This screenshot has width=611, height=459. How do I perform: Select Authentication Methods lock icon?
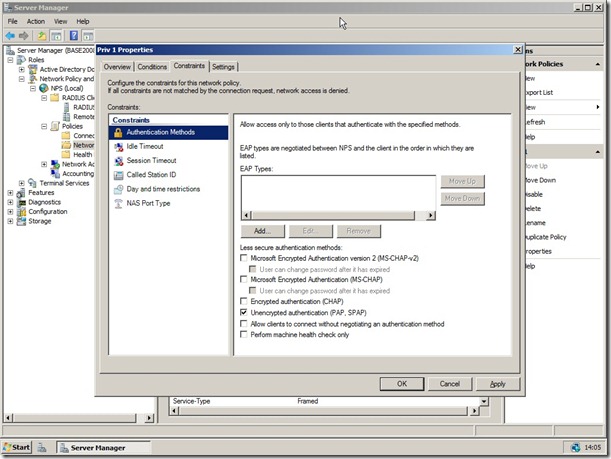(x=118, y=132)
